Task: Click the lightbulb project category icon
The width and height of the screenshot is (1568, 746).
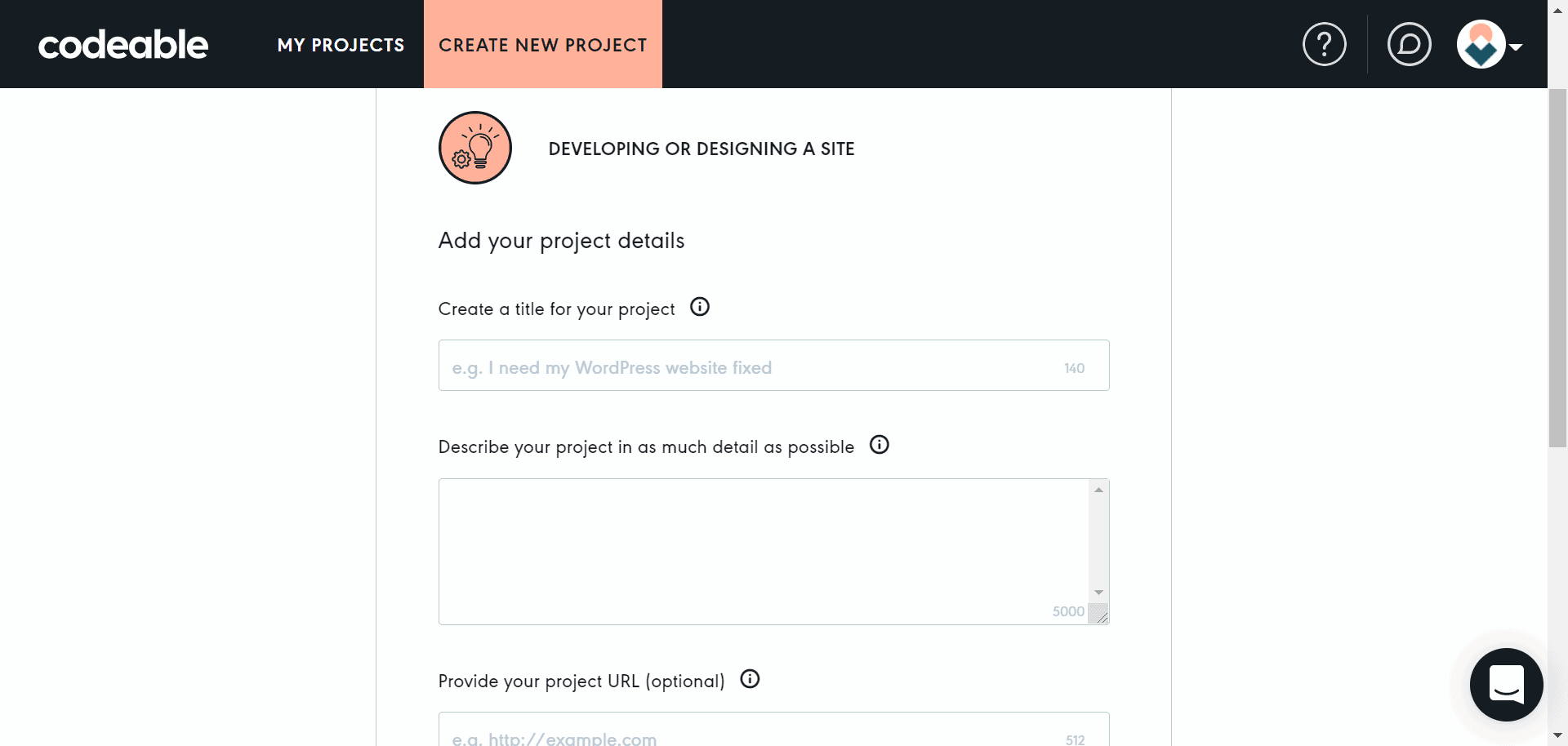Action: point(474,148)
